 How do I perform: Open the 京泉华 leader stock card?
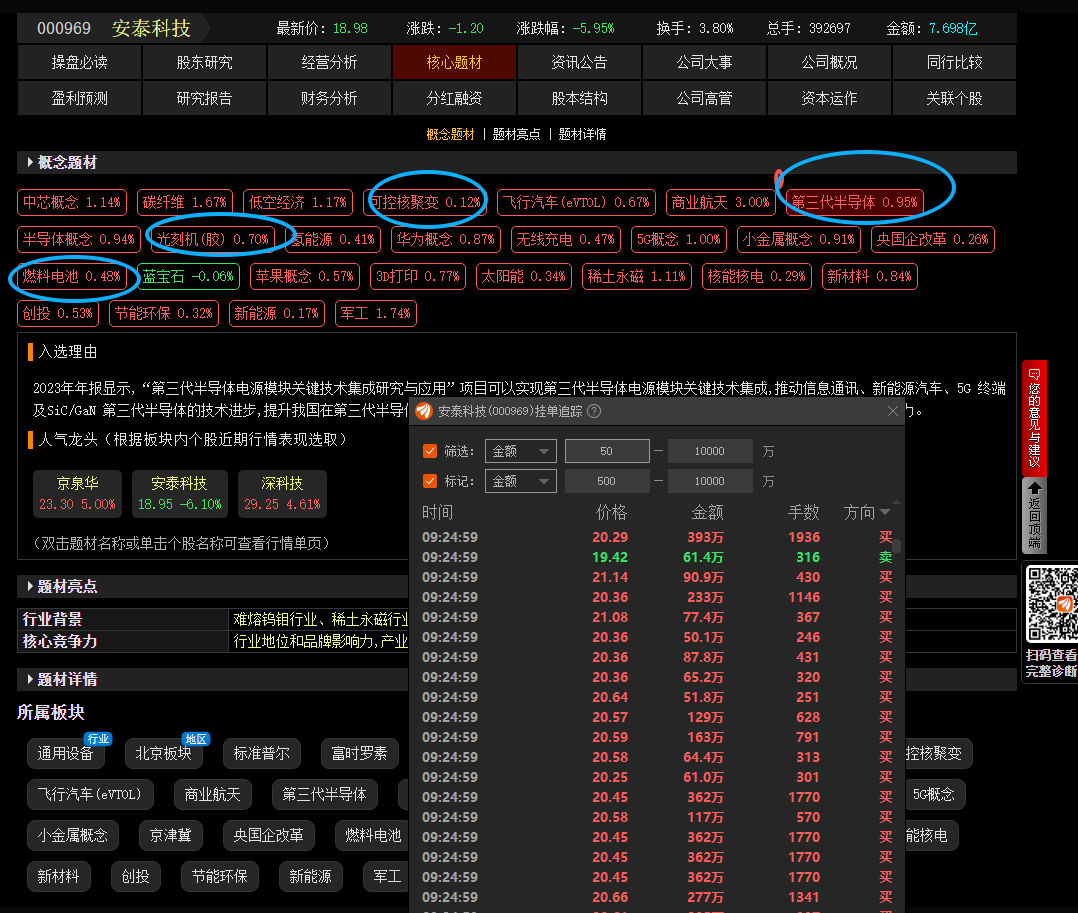78,494
